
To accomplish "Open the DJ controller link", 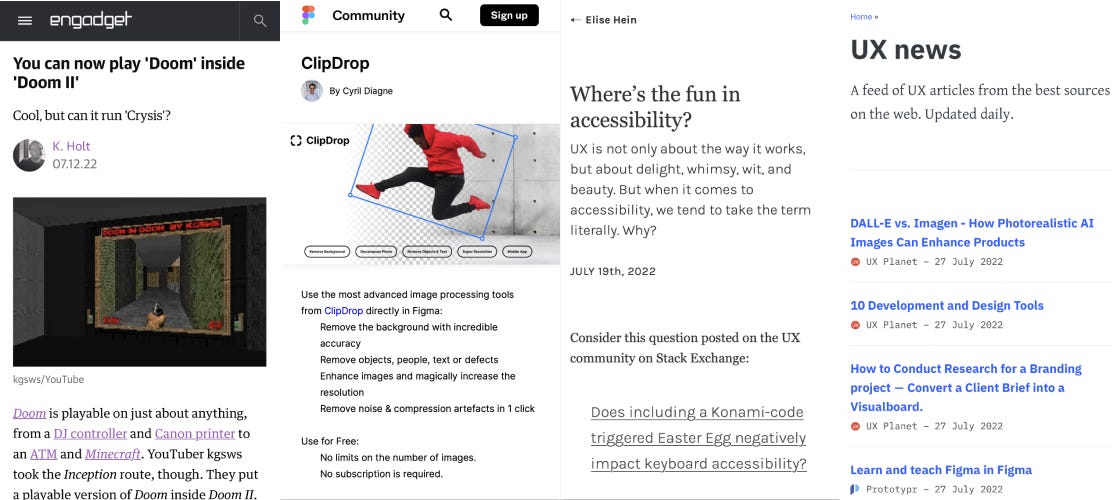I will [x=90, y=433].
